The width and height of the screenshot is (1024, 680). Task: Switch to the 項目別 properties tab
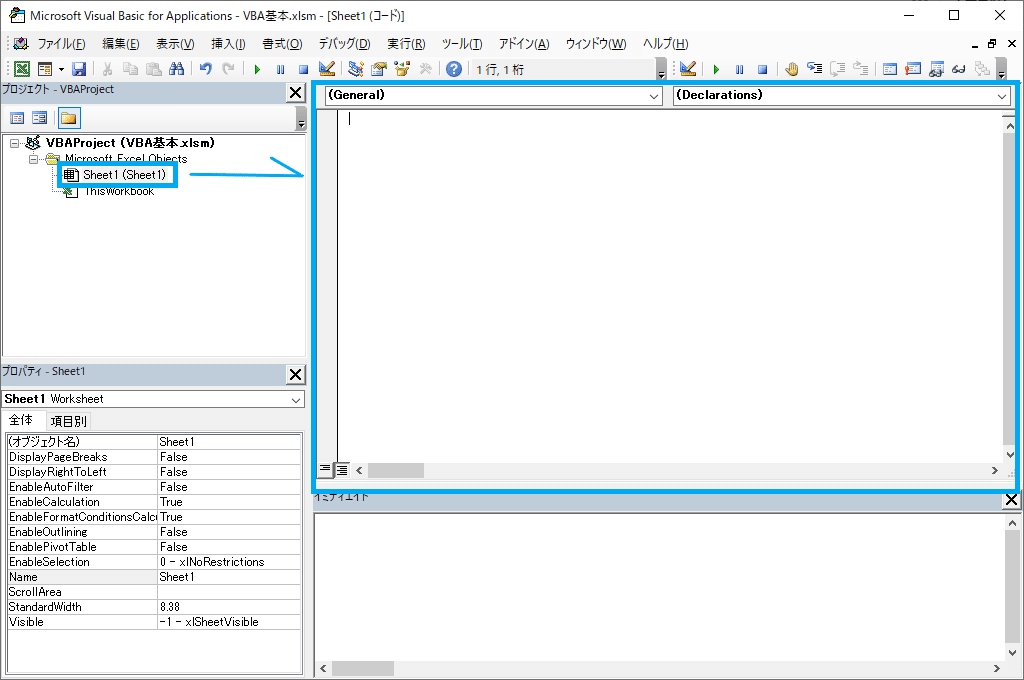(68, 421)
